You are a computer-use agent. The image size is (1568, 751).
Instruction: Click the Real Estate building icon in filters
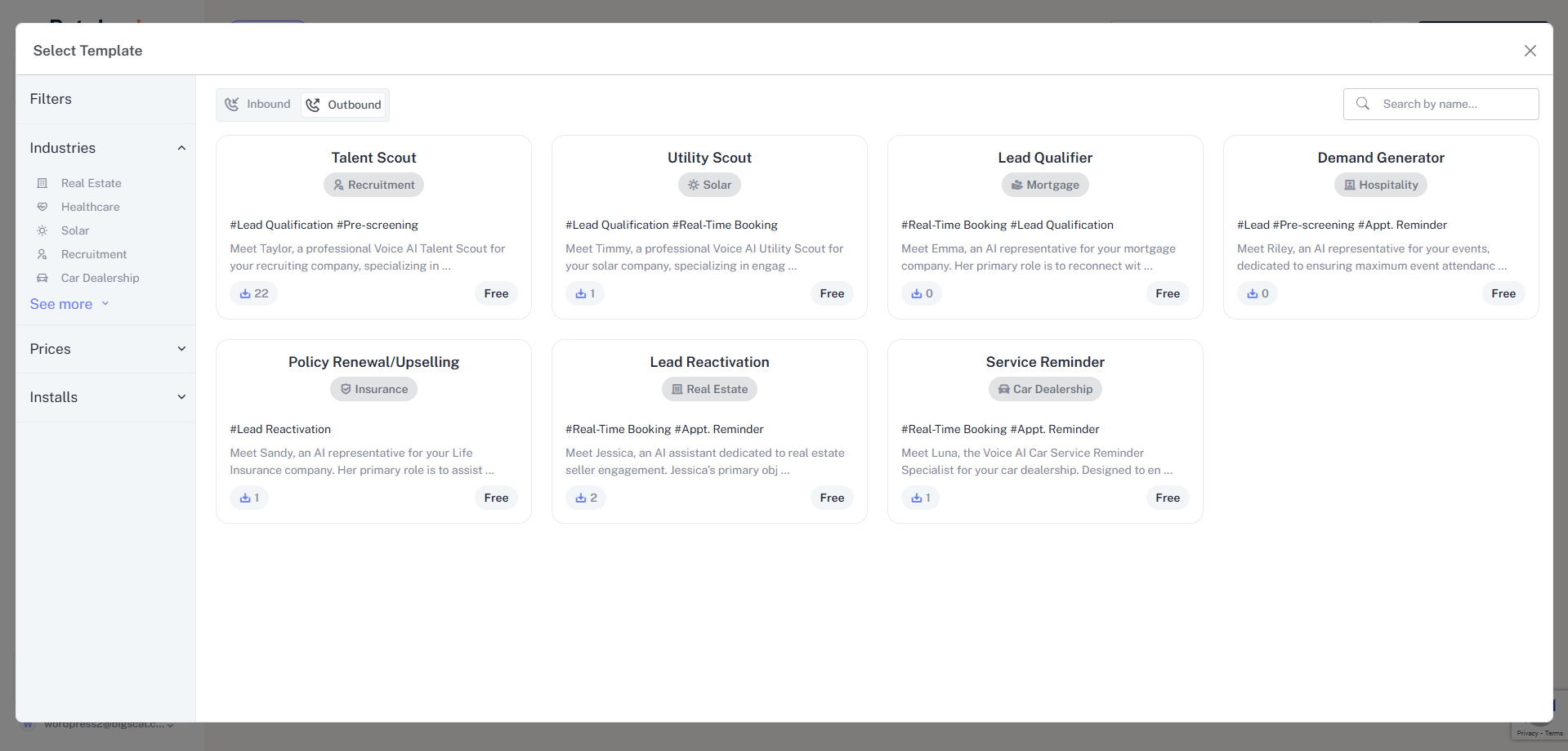point(42,183)
